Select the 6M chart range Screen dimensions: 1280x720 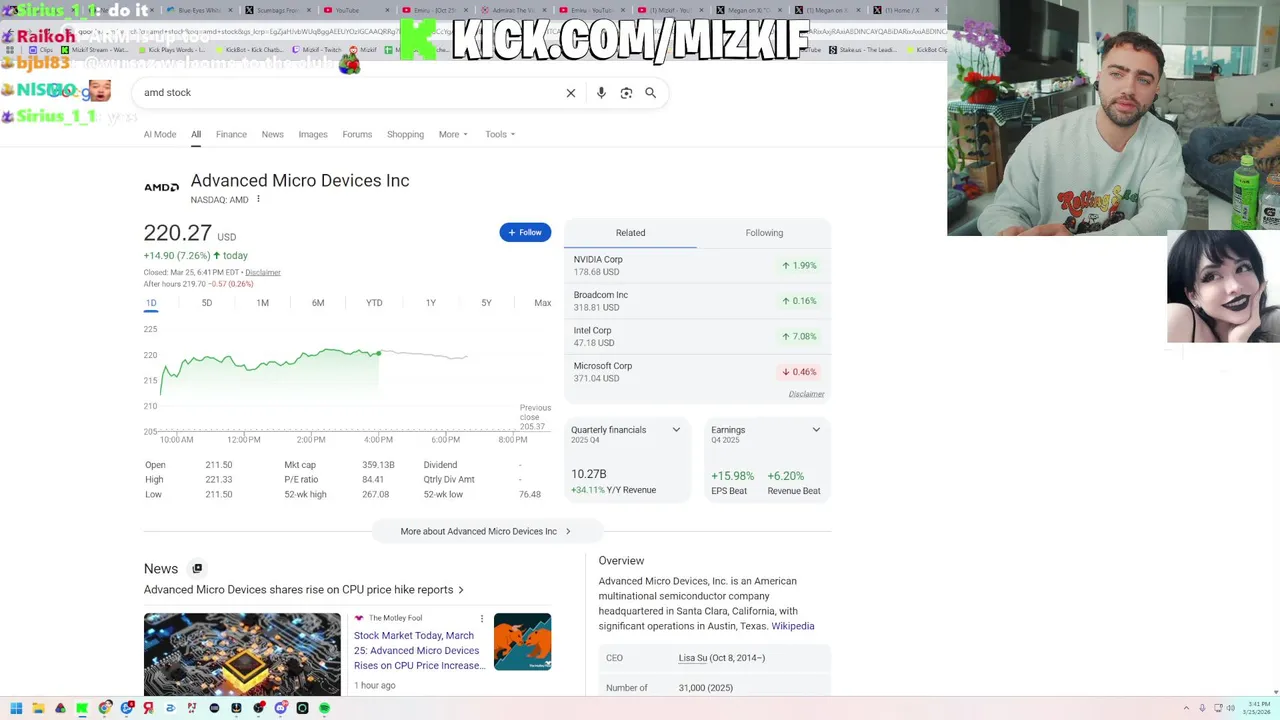[x=318, y=303]
